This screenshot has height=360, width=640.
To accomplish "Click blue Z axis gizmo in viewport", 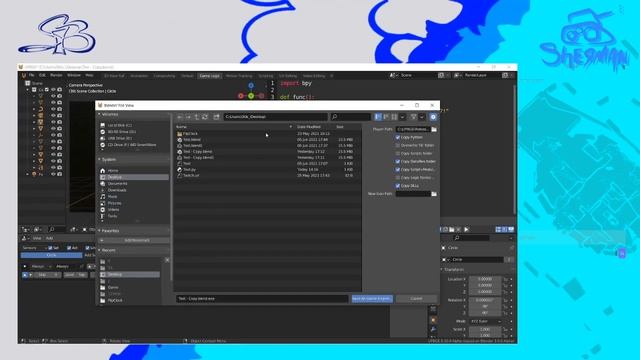I will pos(251,86).
